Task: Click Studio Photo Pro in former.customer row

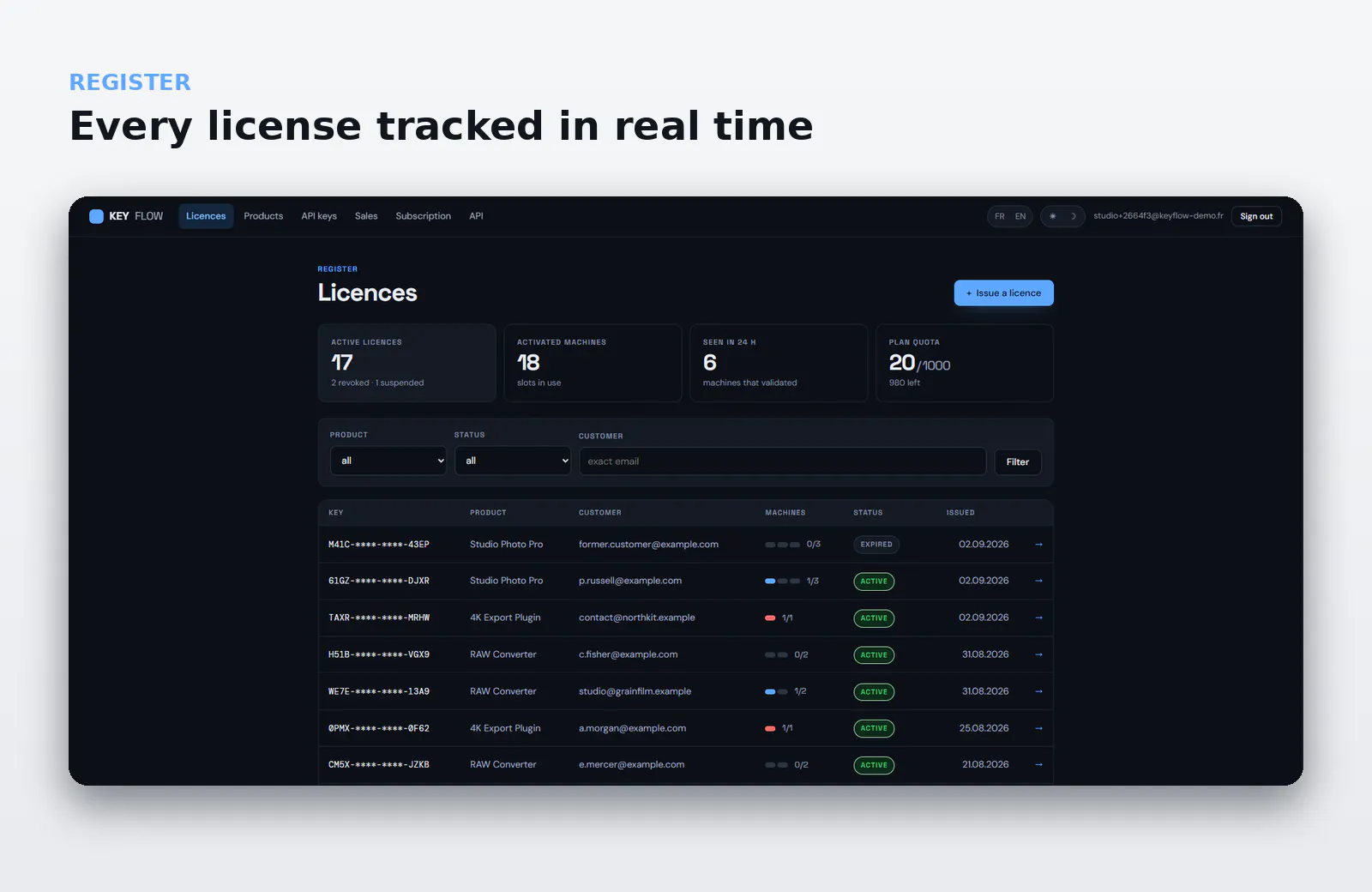Action: [x=506, y=545]
